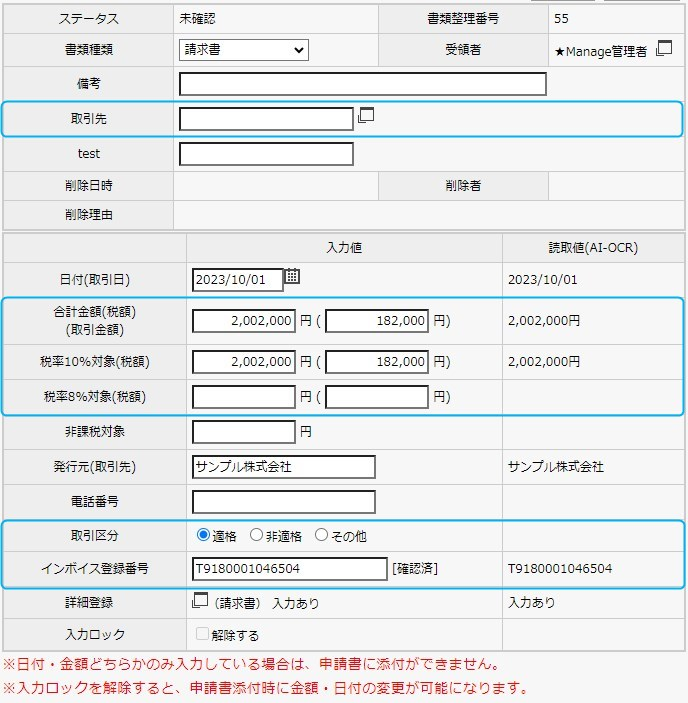Edit the 合計金額 tax amount field
This screenshot has width=688, height=703.
[377, 321]
